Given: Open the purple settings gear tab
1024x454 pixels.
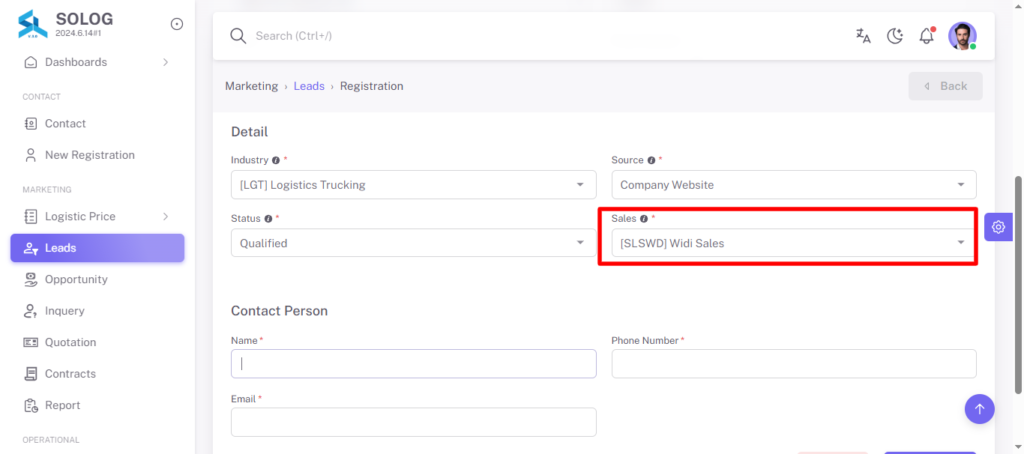Looking at the screenshot, I should tap(998, 227).
